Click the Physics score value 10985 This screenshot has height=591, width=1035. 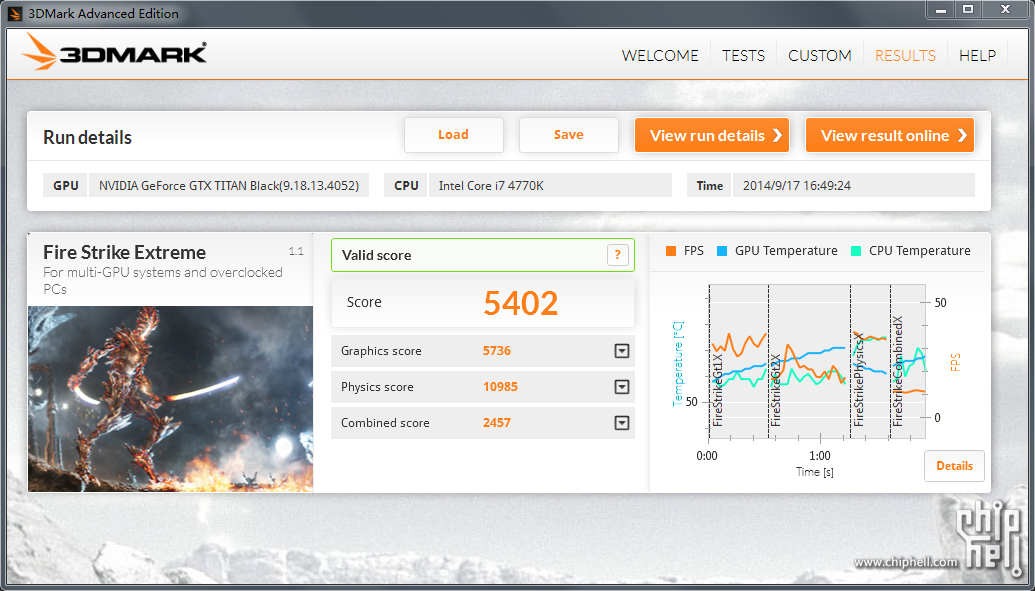point(500,387)
